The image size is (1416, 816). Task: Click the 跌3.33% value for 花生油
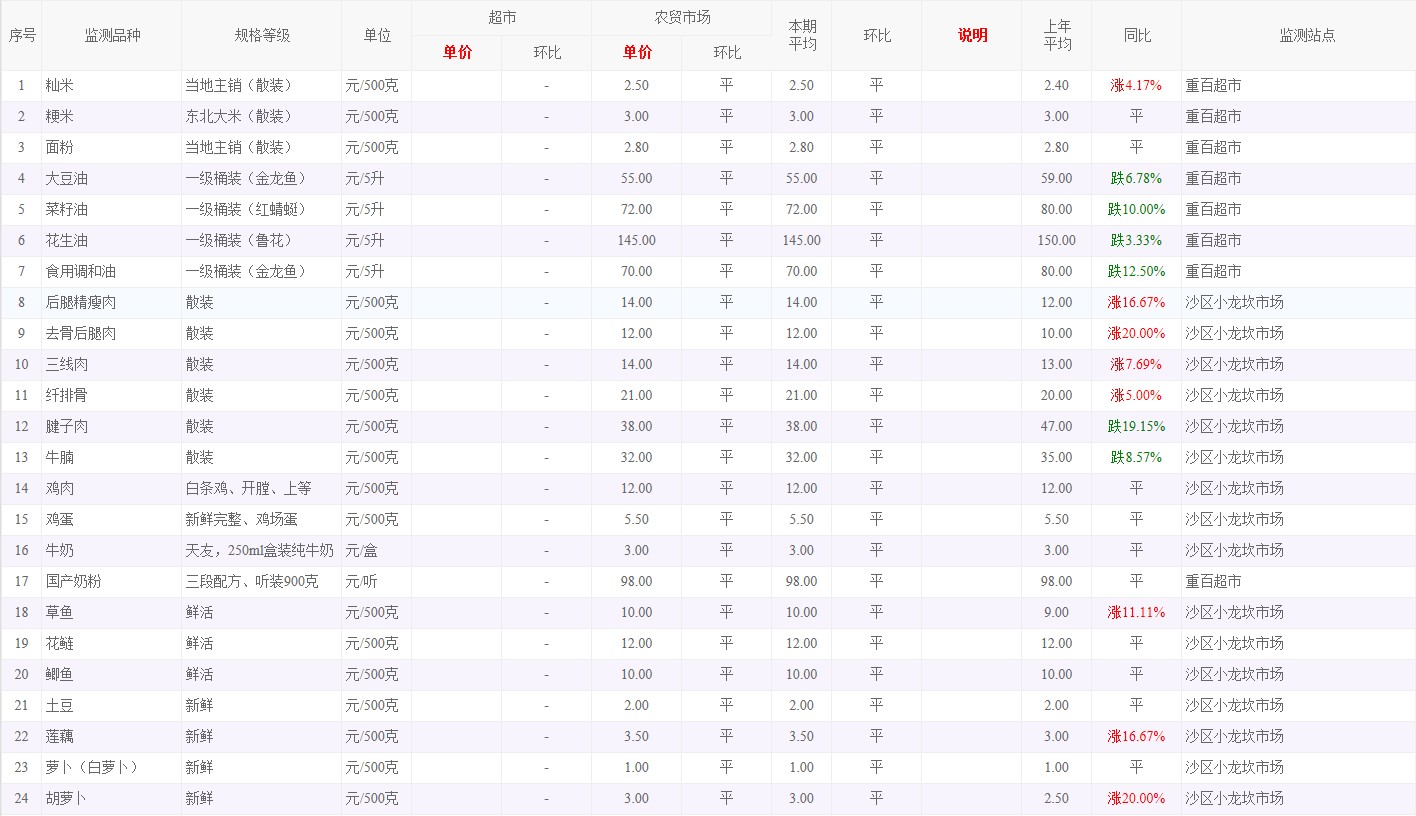(x=1136, y=241)
